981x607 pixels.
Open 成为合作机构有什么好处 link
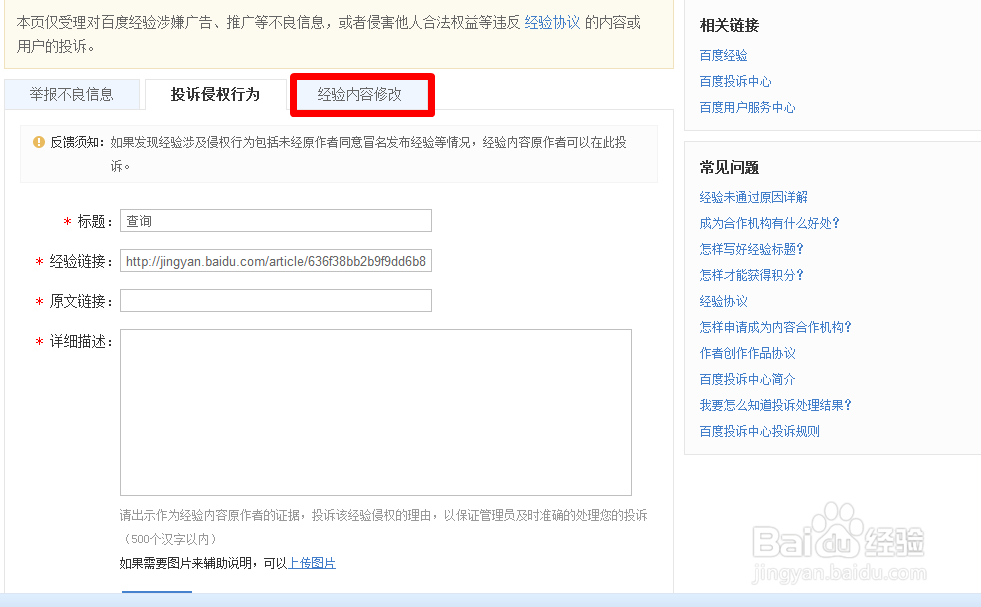click(x=771, y=223)
